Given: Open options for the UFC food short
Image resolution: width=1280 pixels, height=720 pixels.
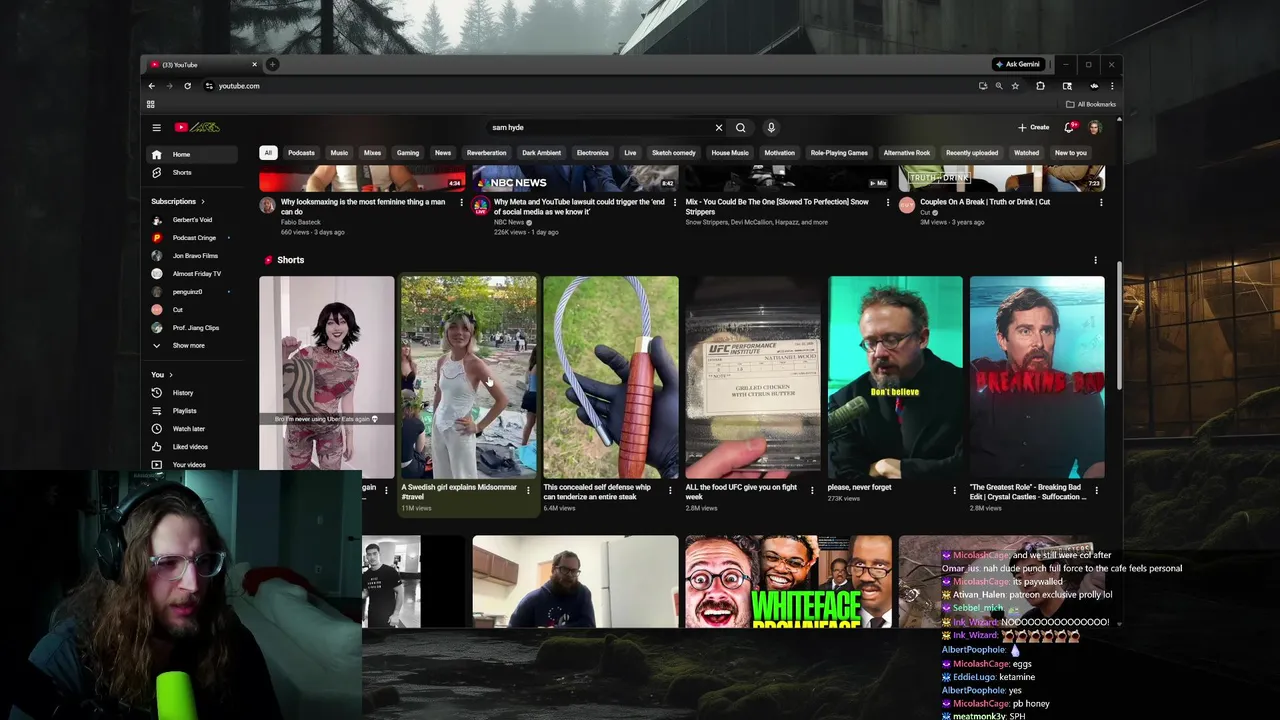Looking at the screenshot, I should click(x=812, y=490).
